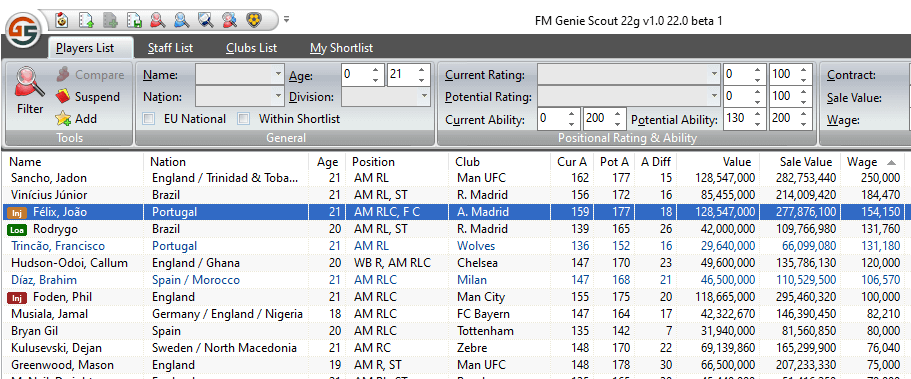Click the football badge icon in toolbar

pyautogui.click(x=253, y=20)
